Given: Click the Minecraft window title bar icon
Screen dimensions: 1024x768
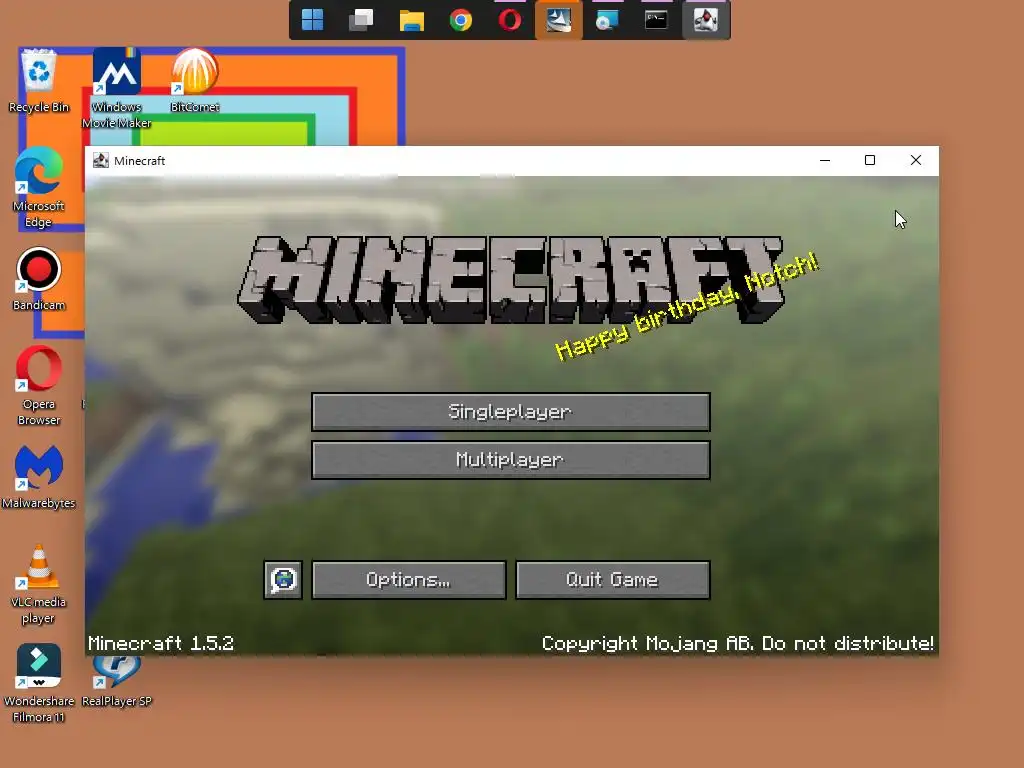Looking at the screenshot, I should [101, 161].
